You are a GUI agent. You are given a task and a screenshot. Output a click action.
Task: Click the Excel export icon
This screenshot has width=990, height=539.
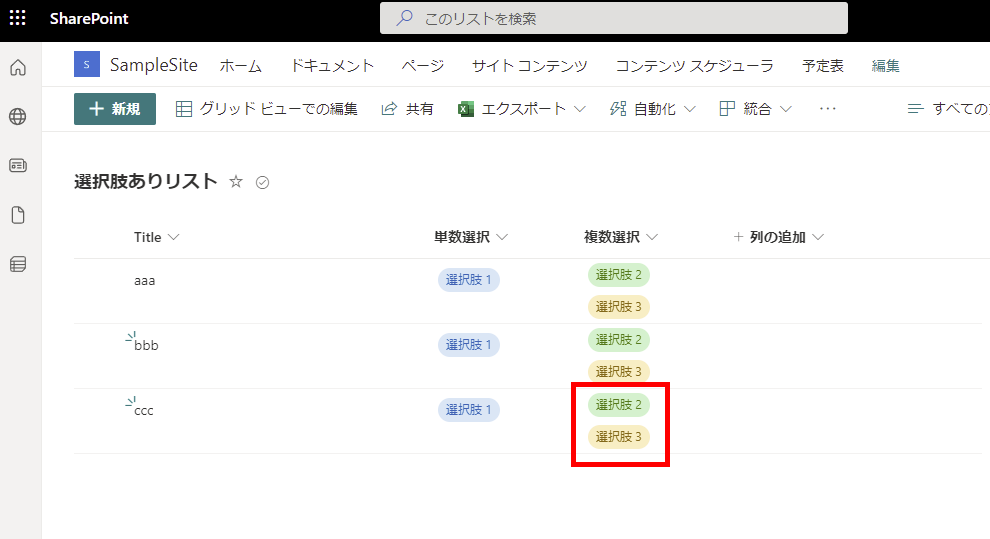tap(466, 109)
